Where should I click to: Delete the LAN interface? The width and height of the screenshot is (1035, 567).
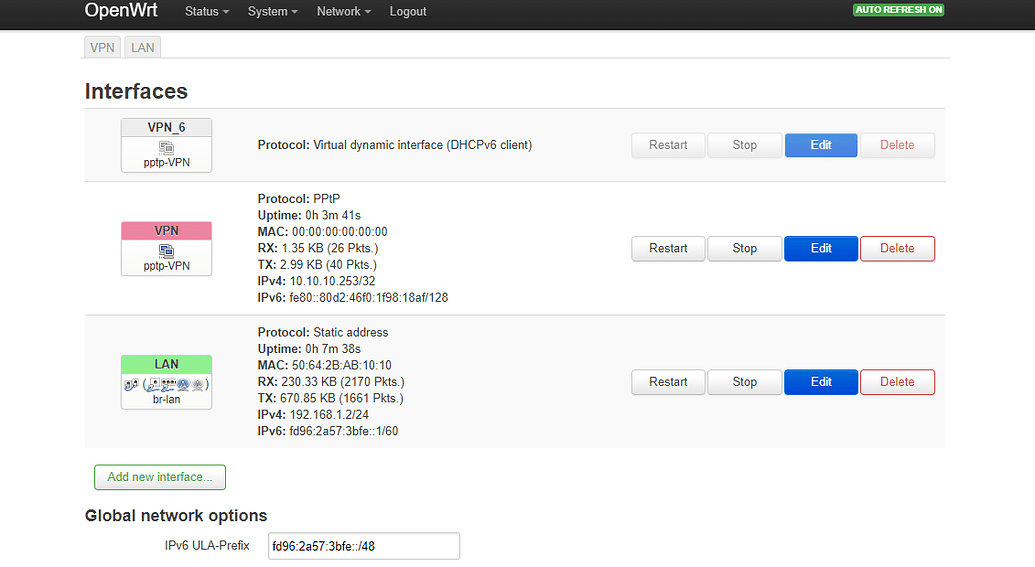(897, 382)
